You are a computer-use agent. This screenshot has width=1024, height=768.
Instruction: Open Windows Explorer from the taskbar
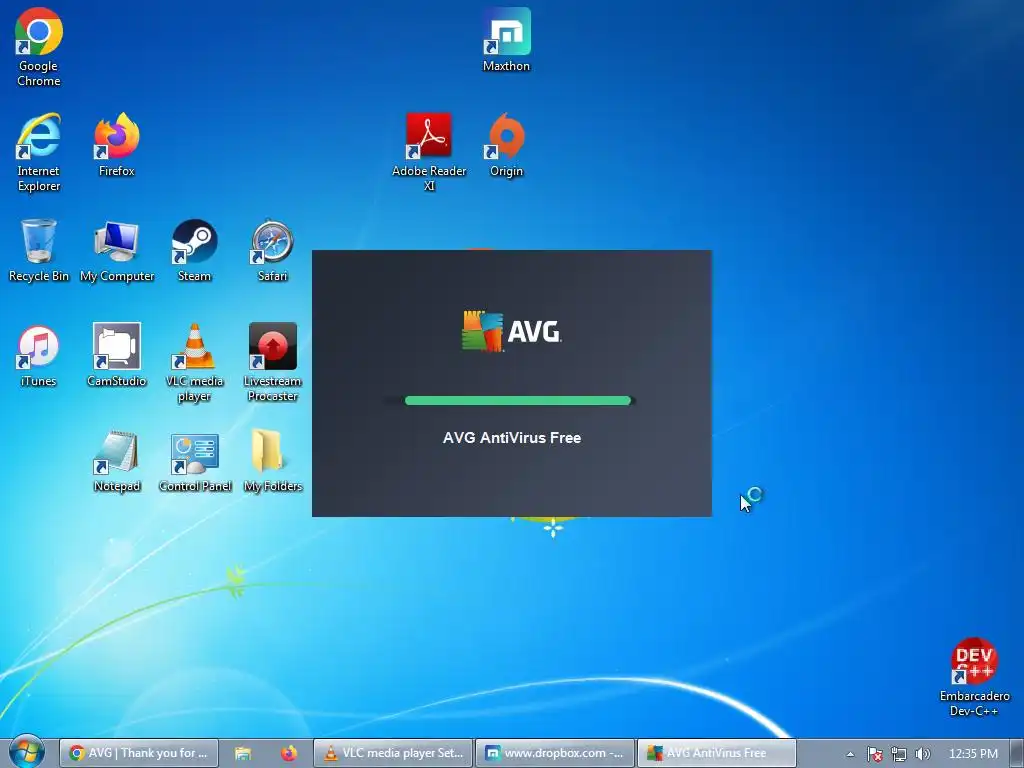(243, 753)
